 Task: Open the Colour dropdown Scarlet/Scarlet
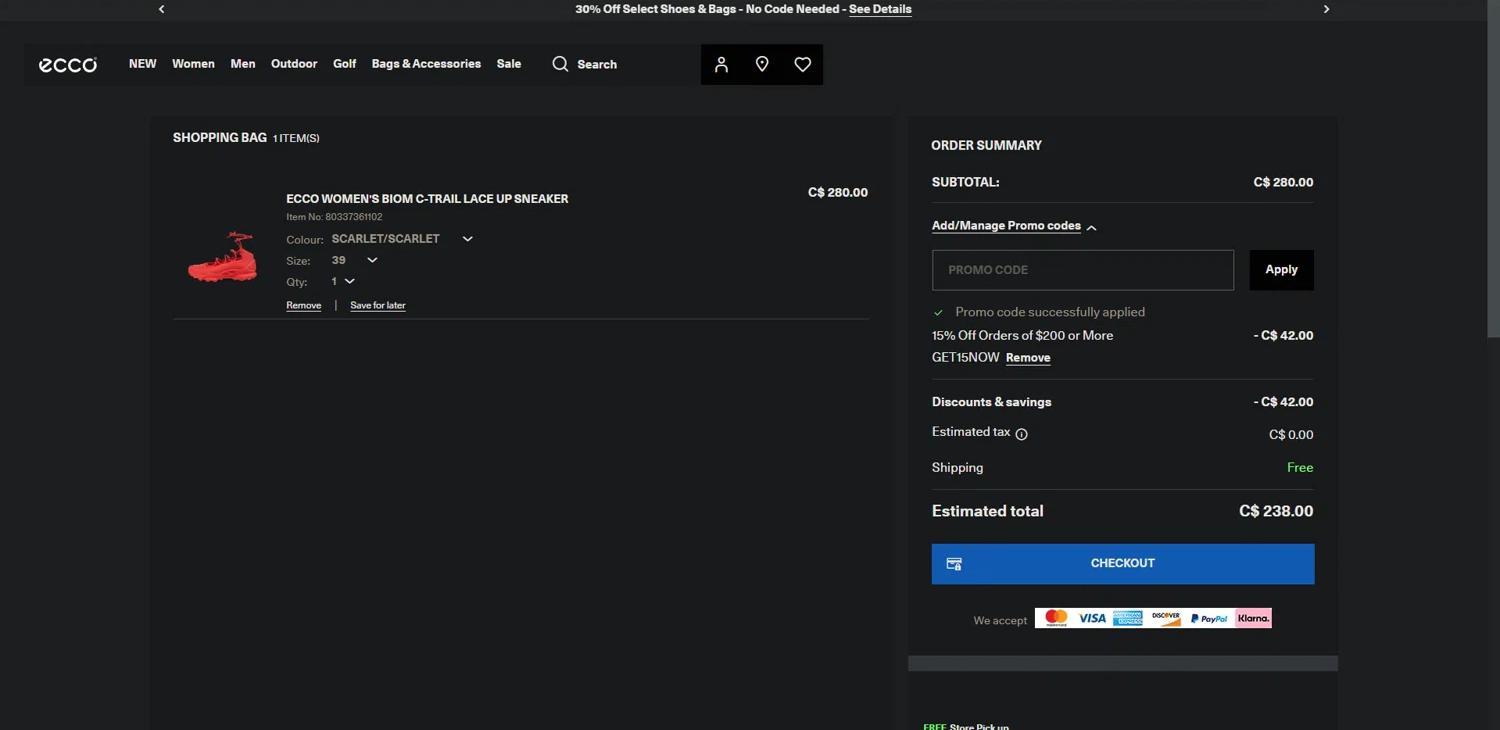[402, 239]
